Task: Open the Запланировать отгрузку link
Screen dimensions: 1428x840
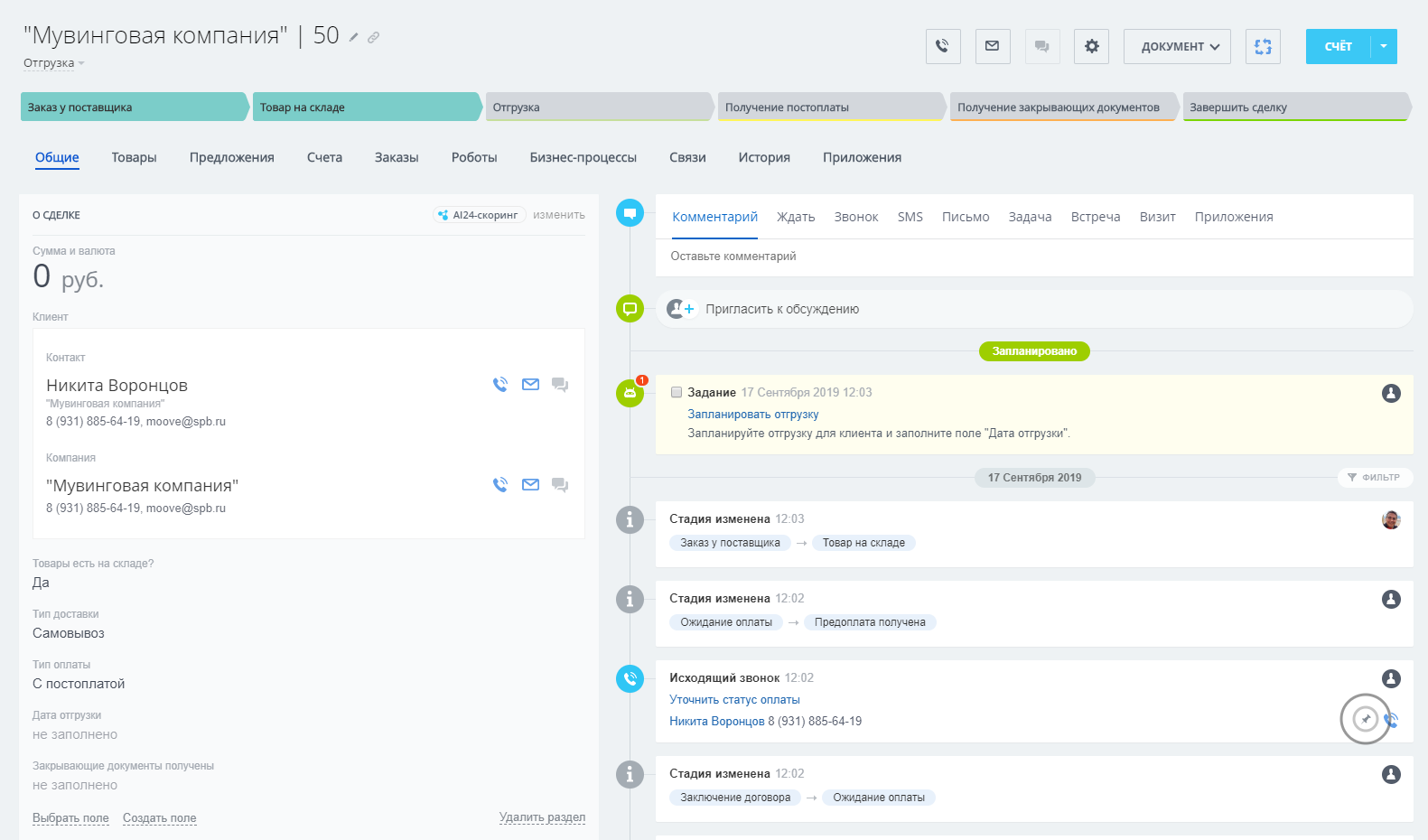Action: point(752,415)
